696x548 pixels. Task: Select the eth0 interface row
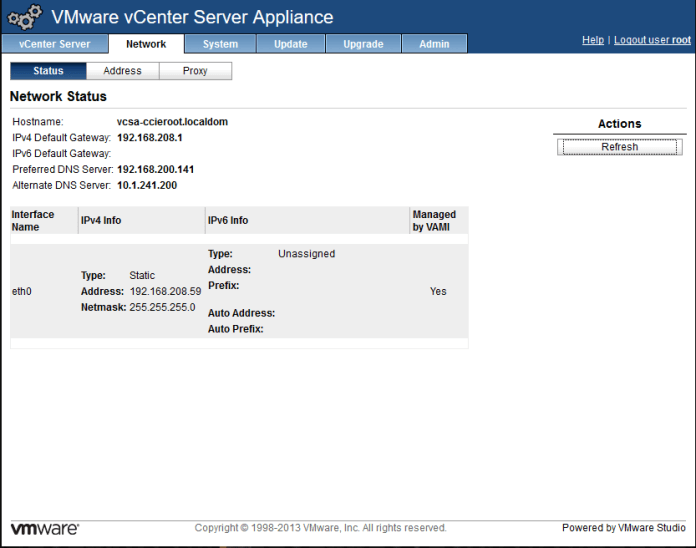(x=22, y=292)
